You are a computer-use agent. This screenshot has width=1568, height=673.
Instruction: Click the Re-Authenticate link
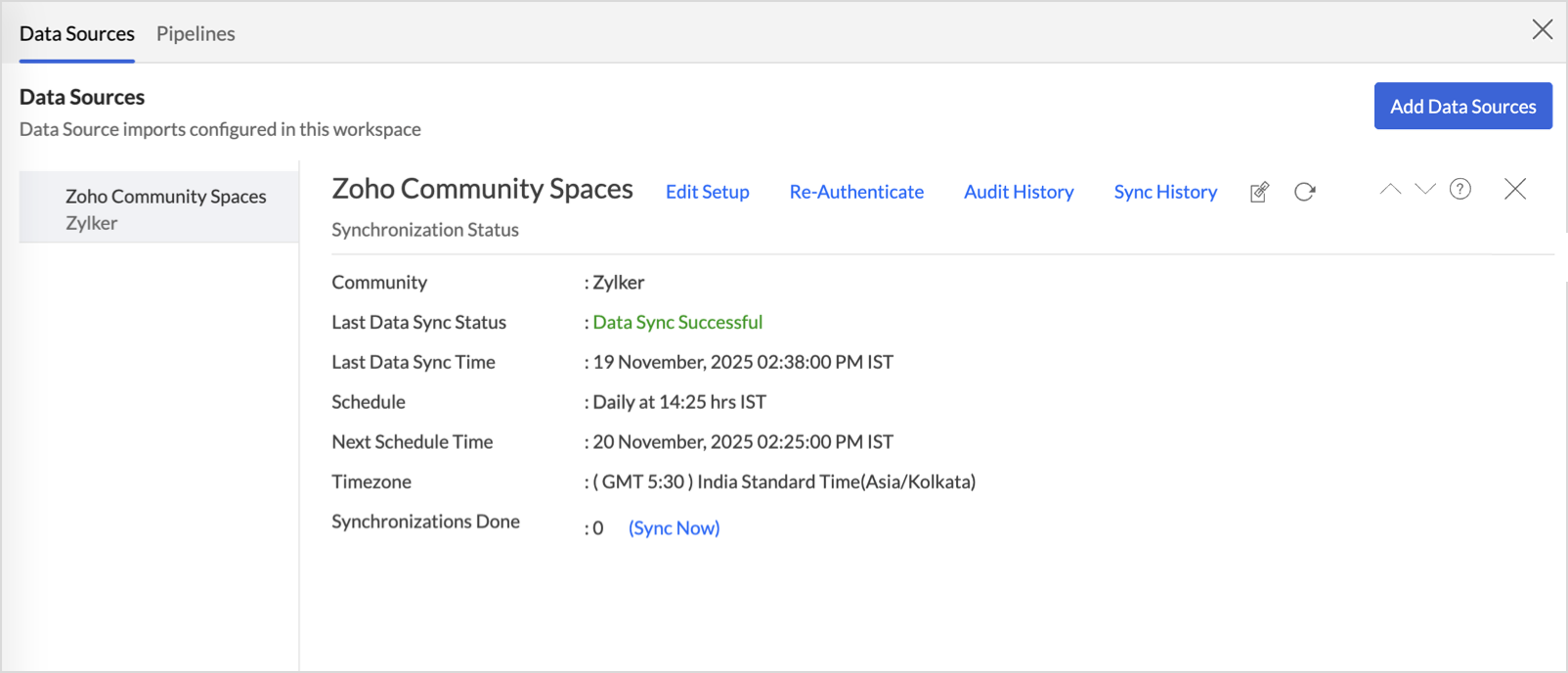tap(856, 192)
